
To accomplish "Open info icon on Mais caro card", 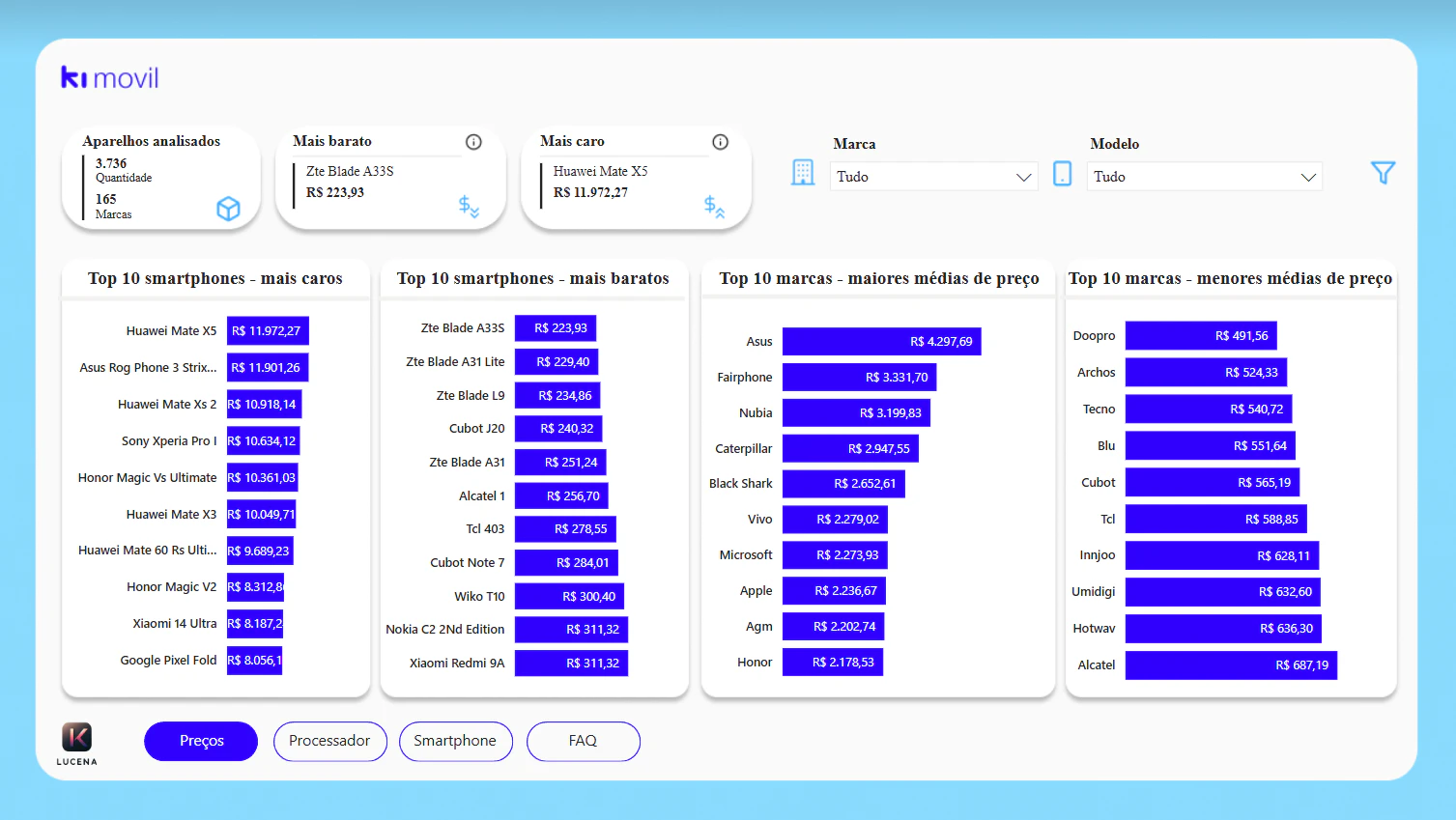I will [x=720, y=142].
